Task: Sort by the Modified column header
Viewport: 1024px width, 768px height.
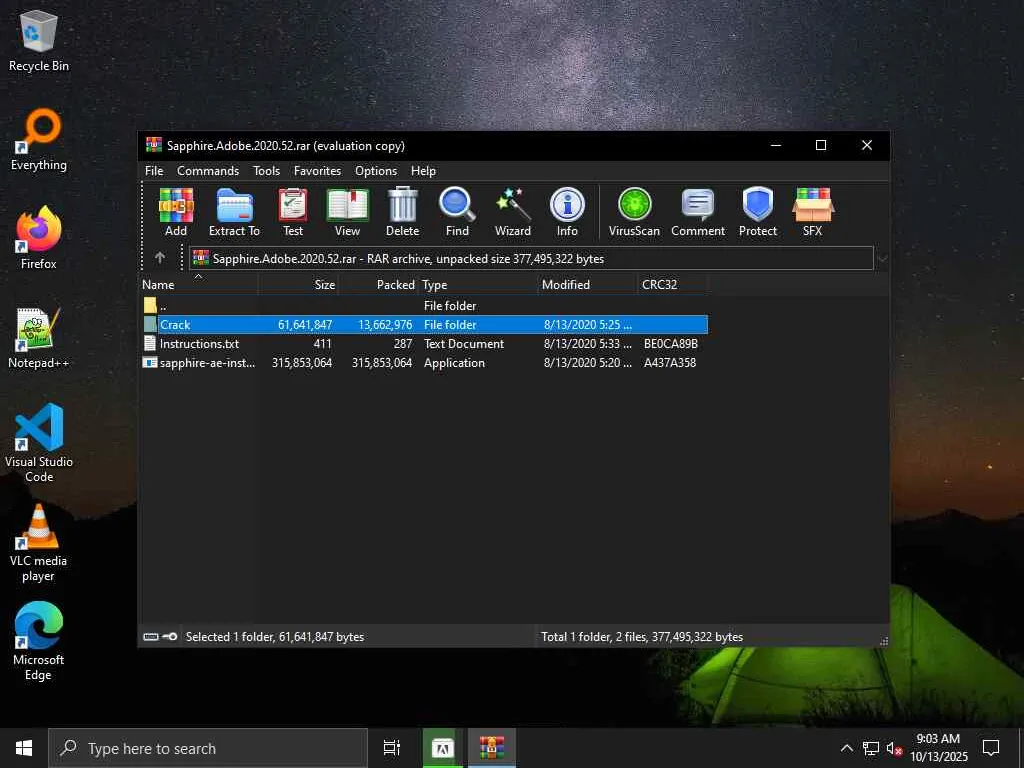Action: coord(588,285)
